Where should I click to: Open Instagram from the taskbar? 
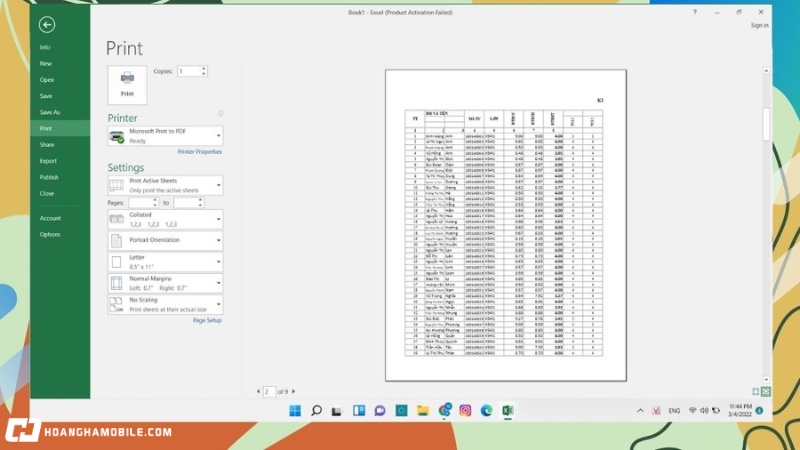[x=465, y=410]
